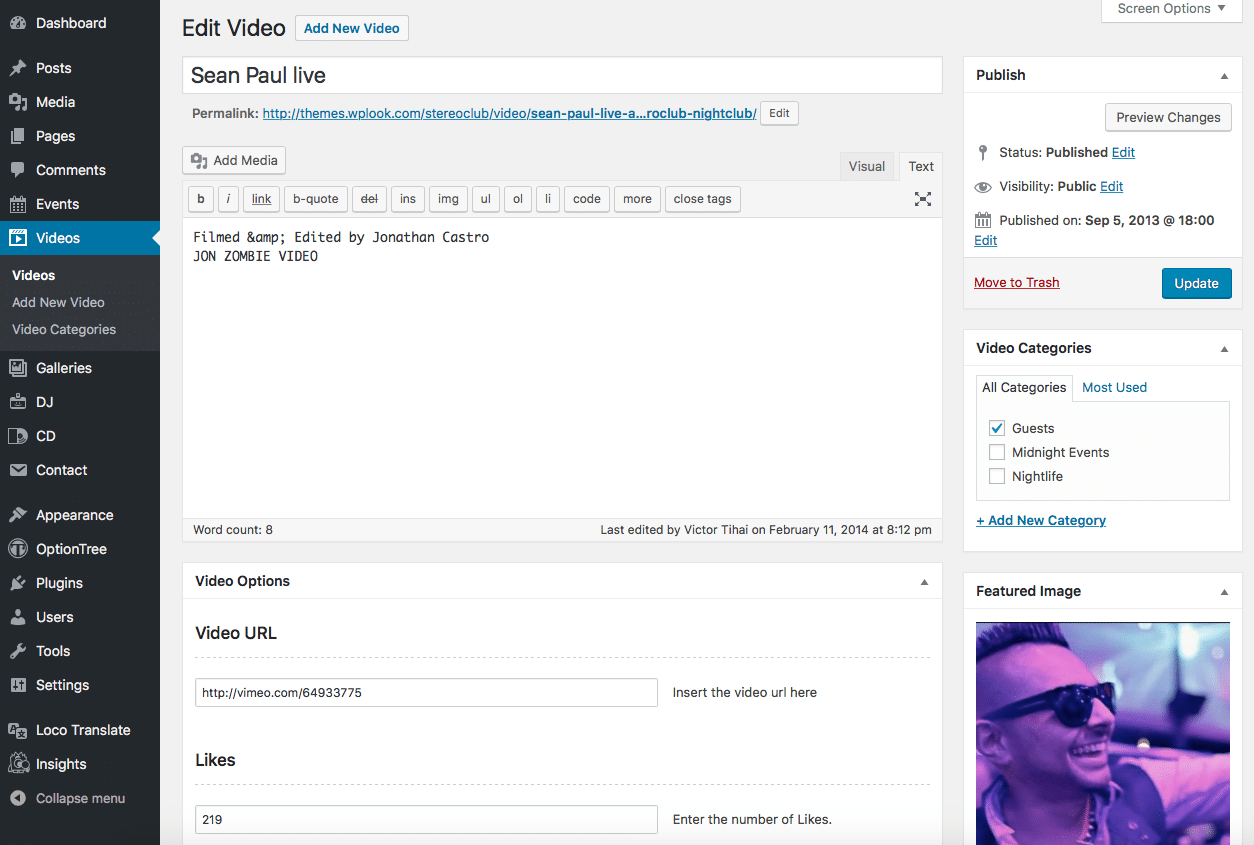Click the img quicktag button

point(448,199)
